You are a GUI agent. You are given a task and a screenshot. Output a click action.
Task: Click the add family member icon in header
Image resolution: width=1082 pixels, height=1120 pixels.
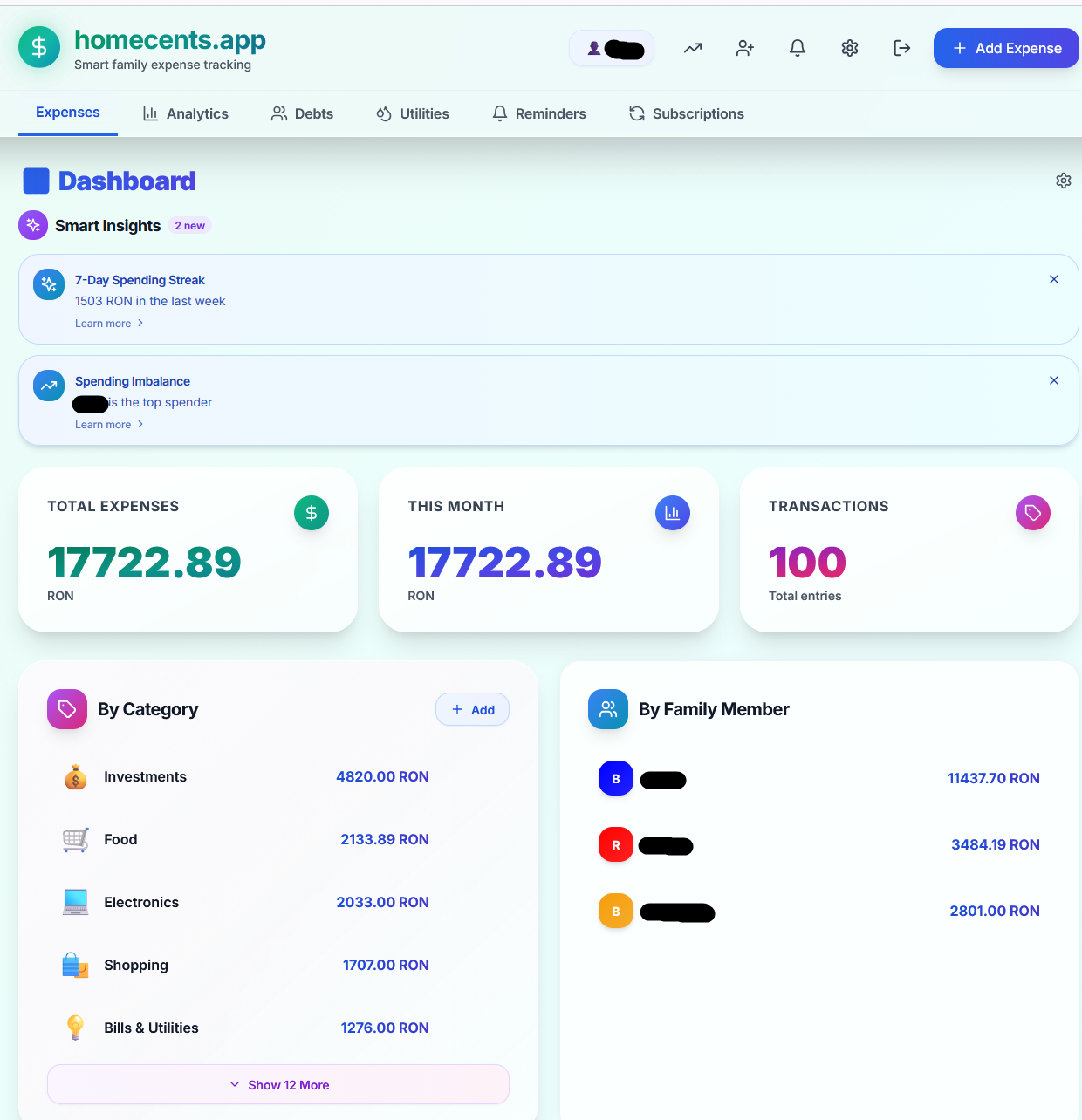point(744,48)
